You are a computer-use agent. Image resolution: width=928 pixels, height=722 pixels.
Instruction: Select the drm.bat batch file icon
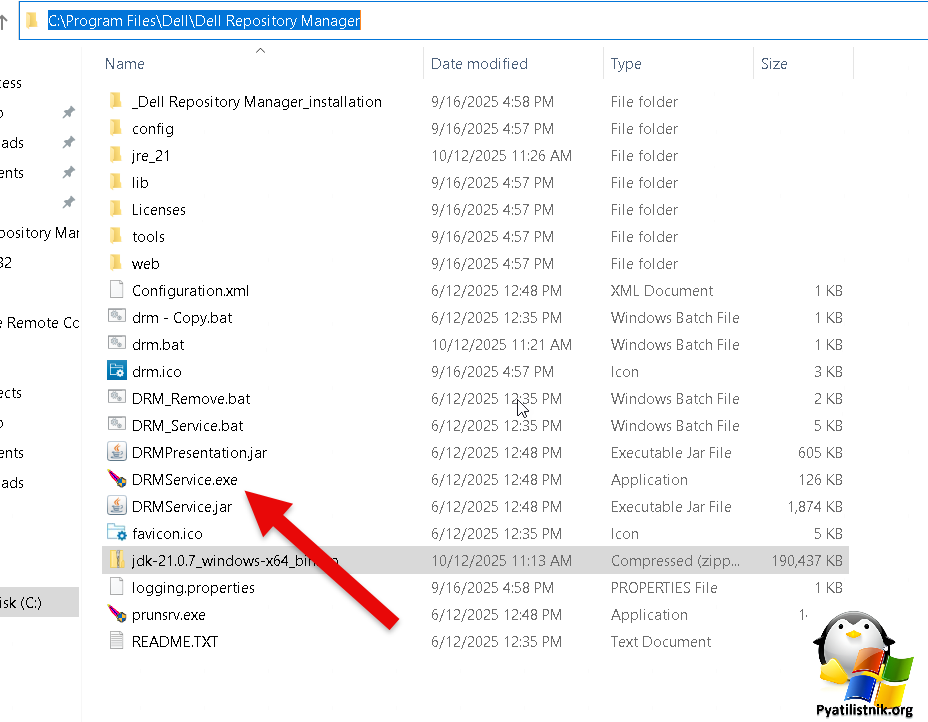tap(117, 345)
